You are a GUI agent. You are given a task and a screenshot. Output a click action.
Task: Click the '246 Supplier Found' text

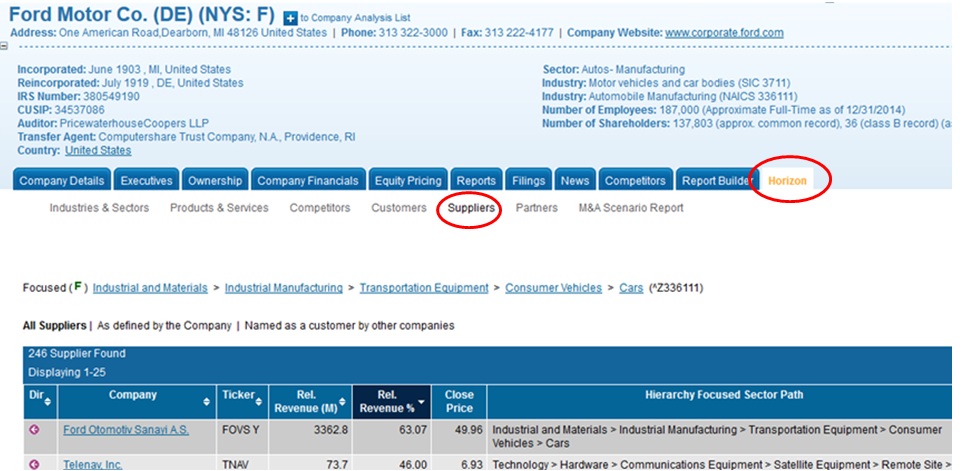pos(76,354)
